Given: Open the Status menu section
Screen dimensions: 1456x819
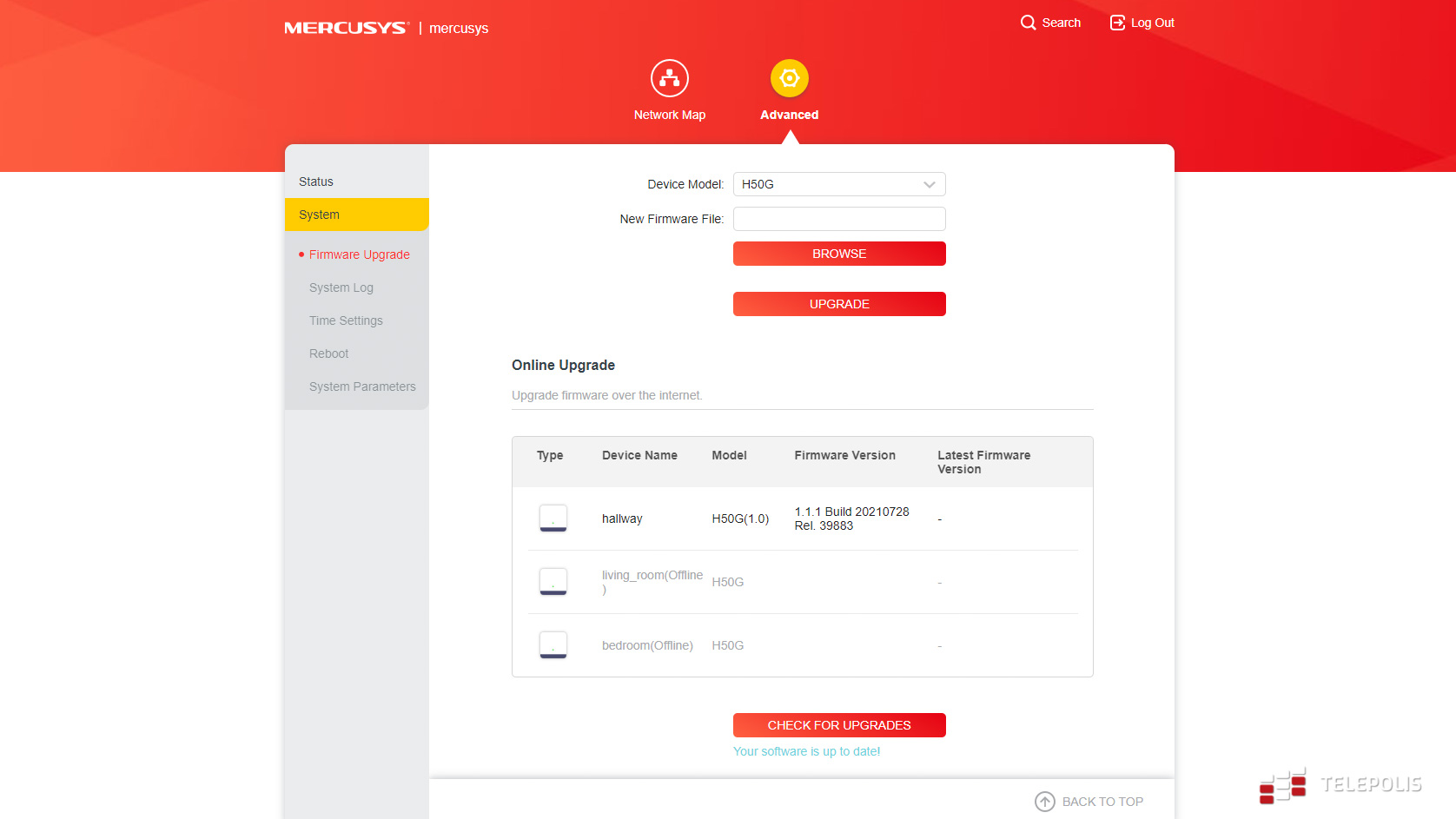Looking at the screenshot, I should (x=316, y=182).
